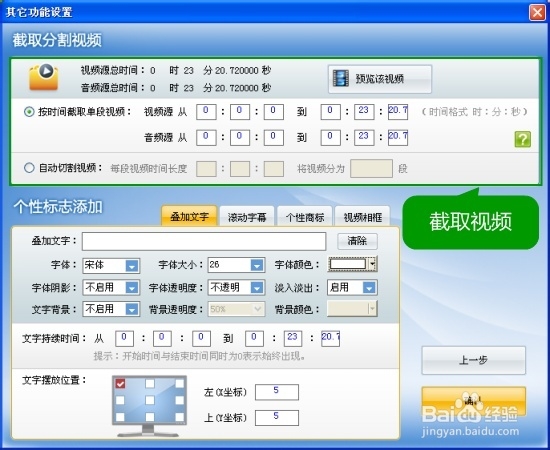Open the 字体 font dropdown

(132, 266)
